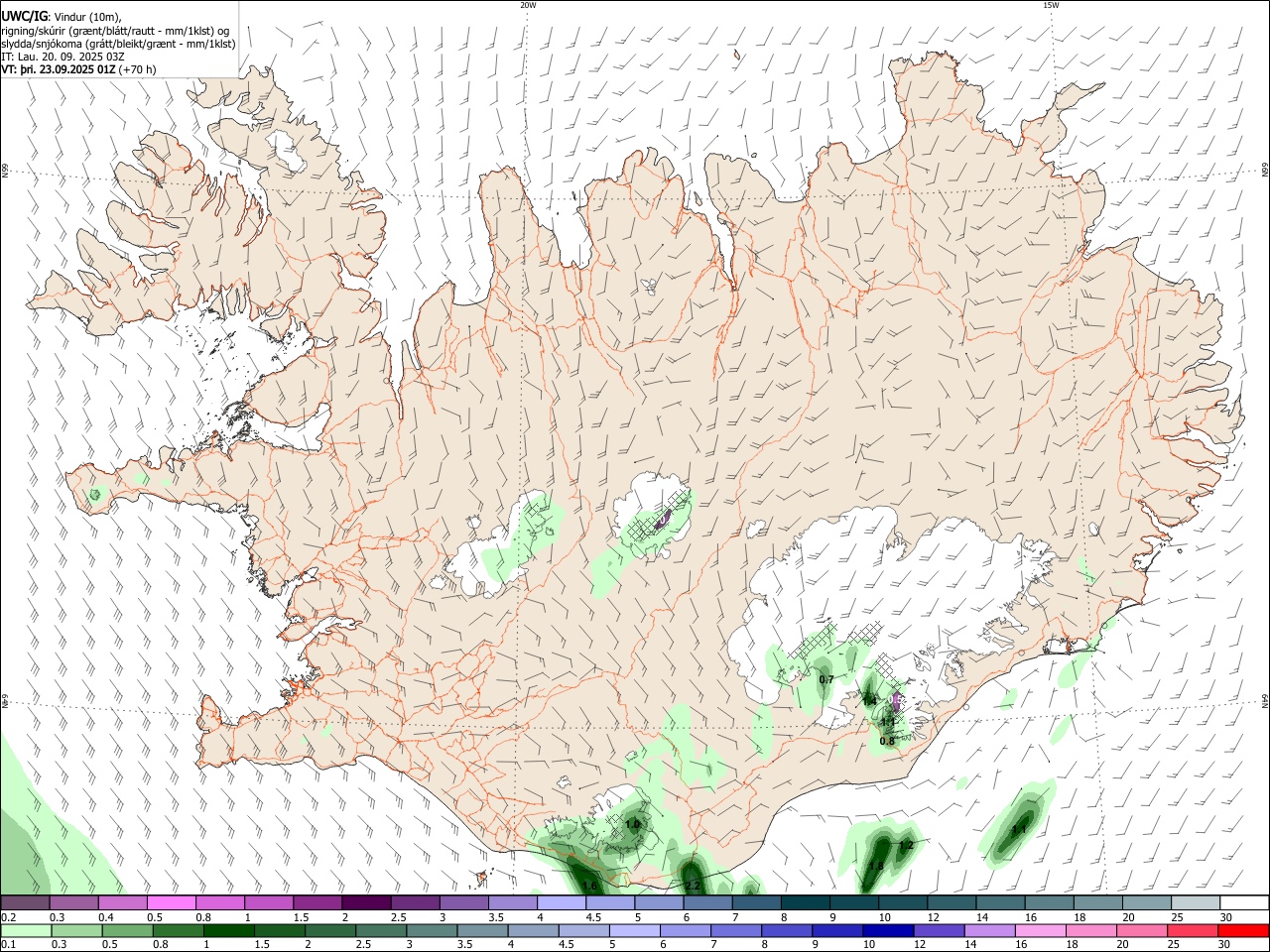This screenshot has width=1270, height=952.
Task: Click the '(+70 h)' forecast offset text
Action: (x=137, y=69)
